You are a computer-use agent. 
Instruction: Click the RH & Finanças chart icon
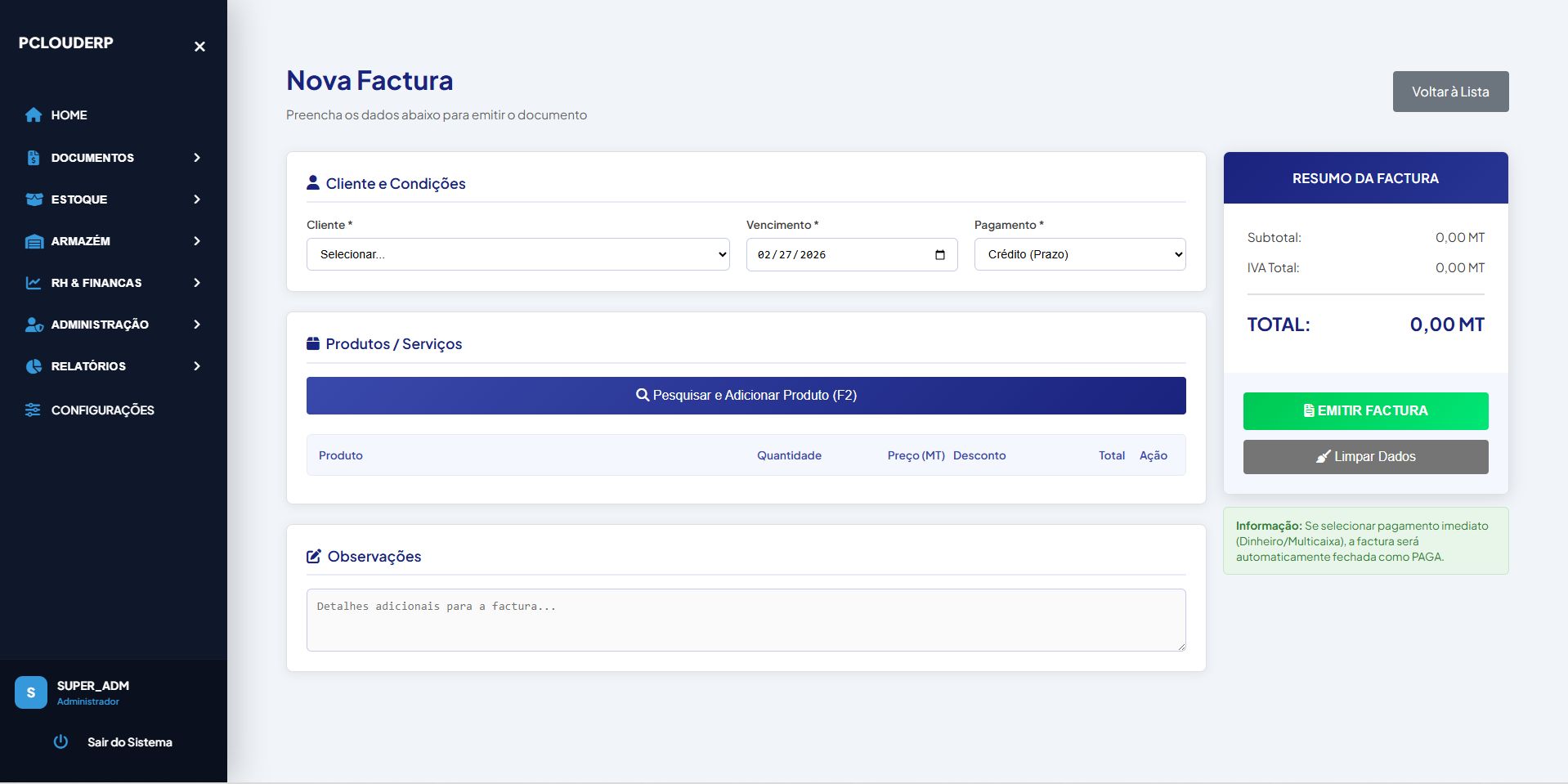pyautogui.click(x=34, y=283)
